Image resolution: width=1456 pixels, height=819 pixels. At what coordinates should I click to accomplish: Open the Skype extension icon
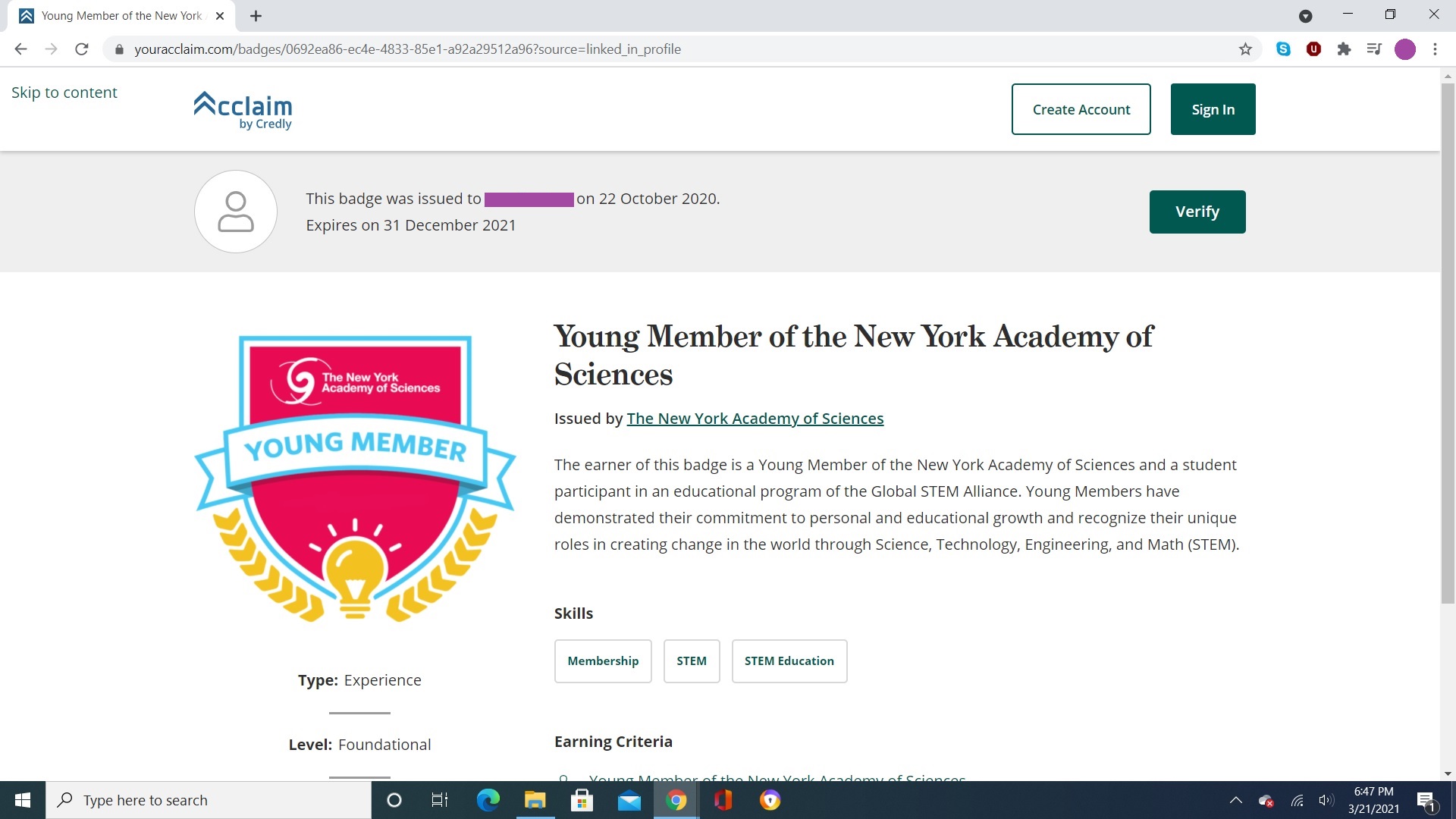tap(1283, 49)
